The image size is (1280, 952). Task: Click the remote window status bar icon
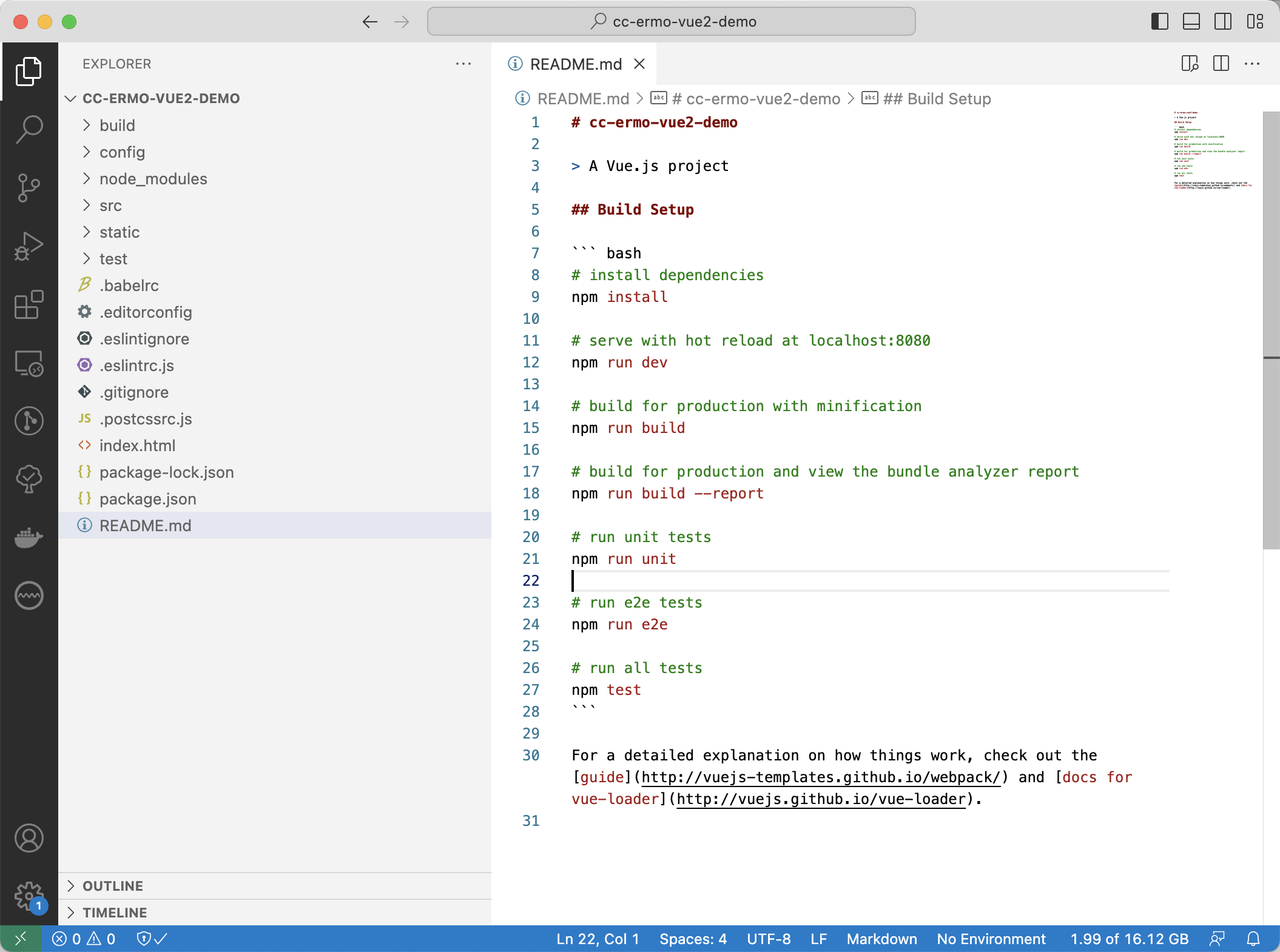click(x=21, y=939)
